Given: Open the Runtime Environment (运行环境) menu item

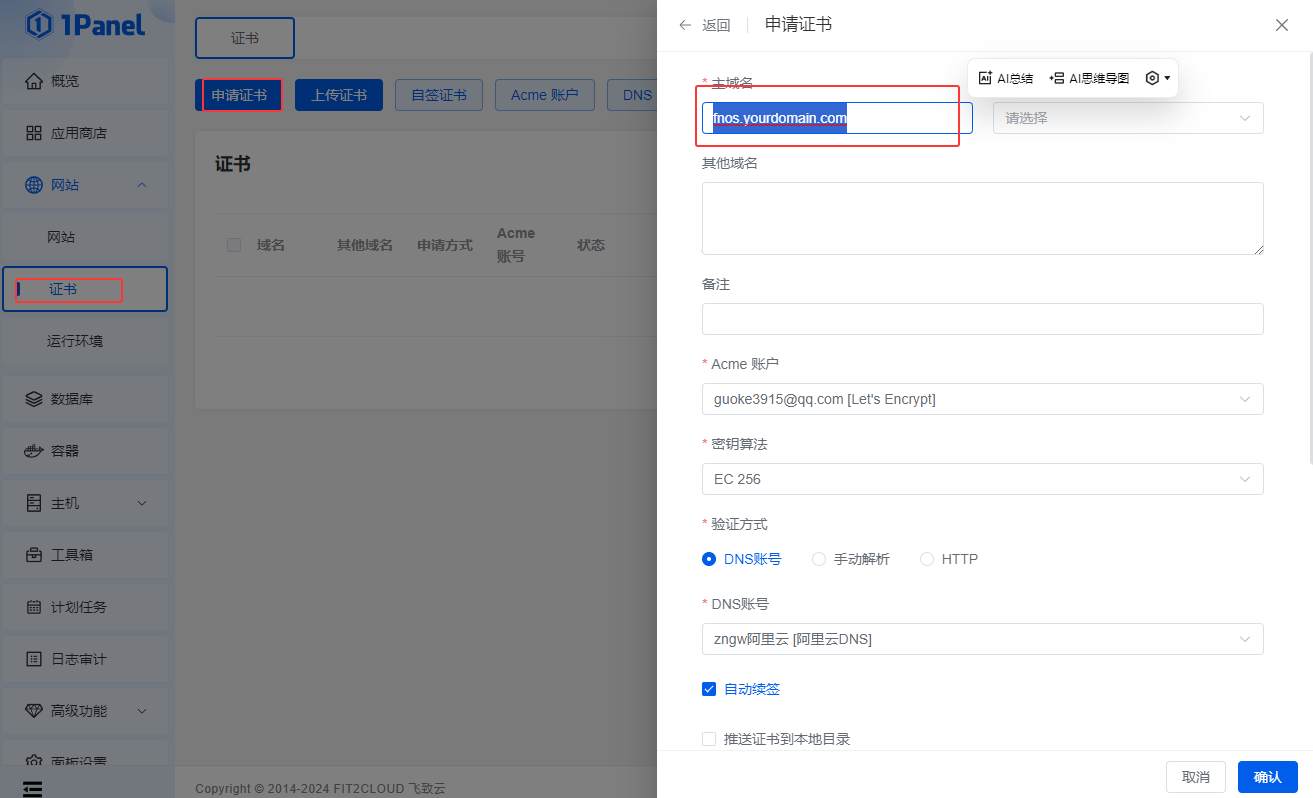Looking at the screenshot, I should [x=75, y=341].
